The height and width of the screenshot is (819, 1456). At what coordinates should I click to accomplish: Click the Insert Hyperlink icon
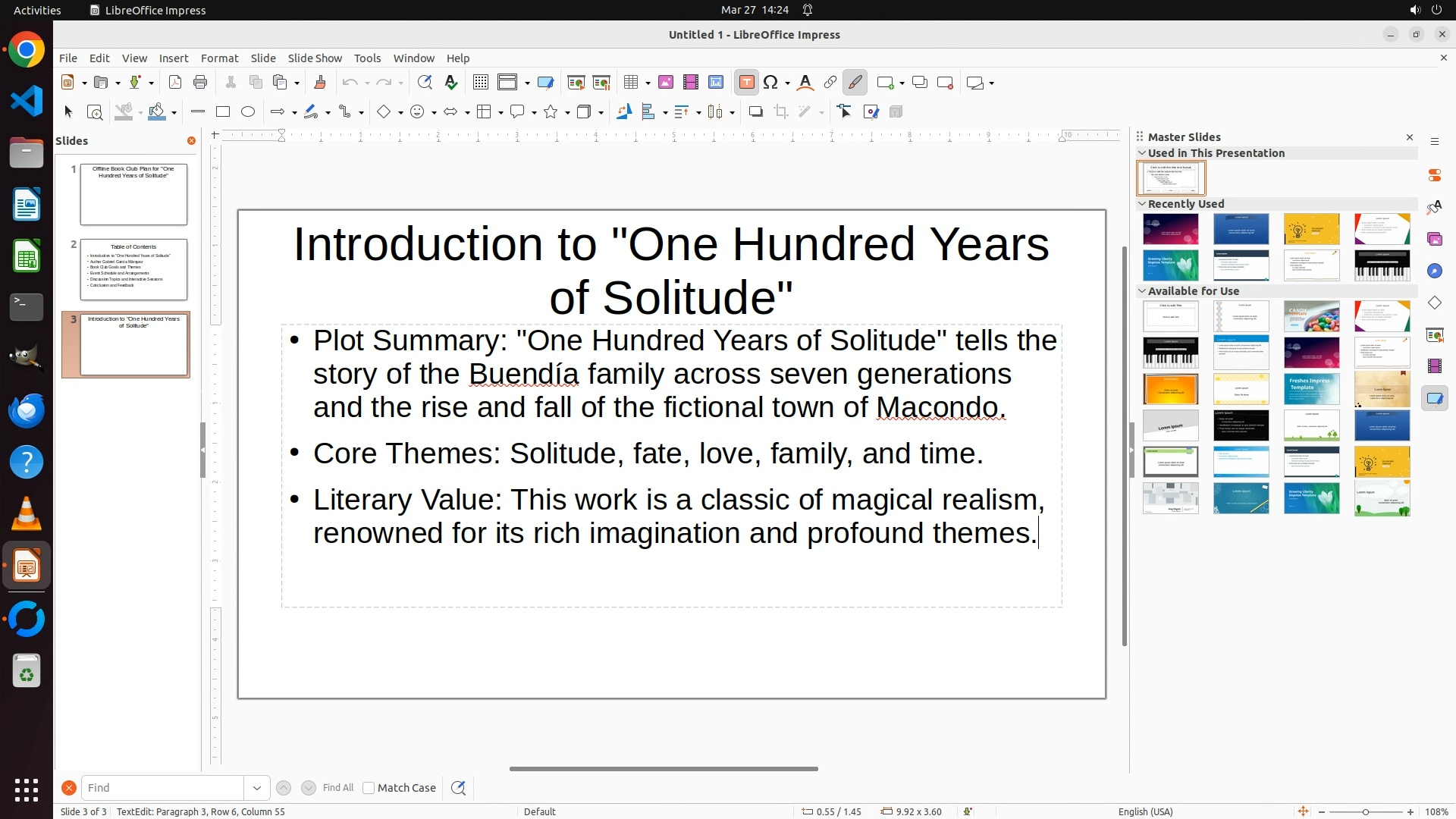click(x=830, y=83)
